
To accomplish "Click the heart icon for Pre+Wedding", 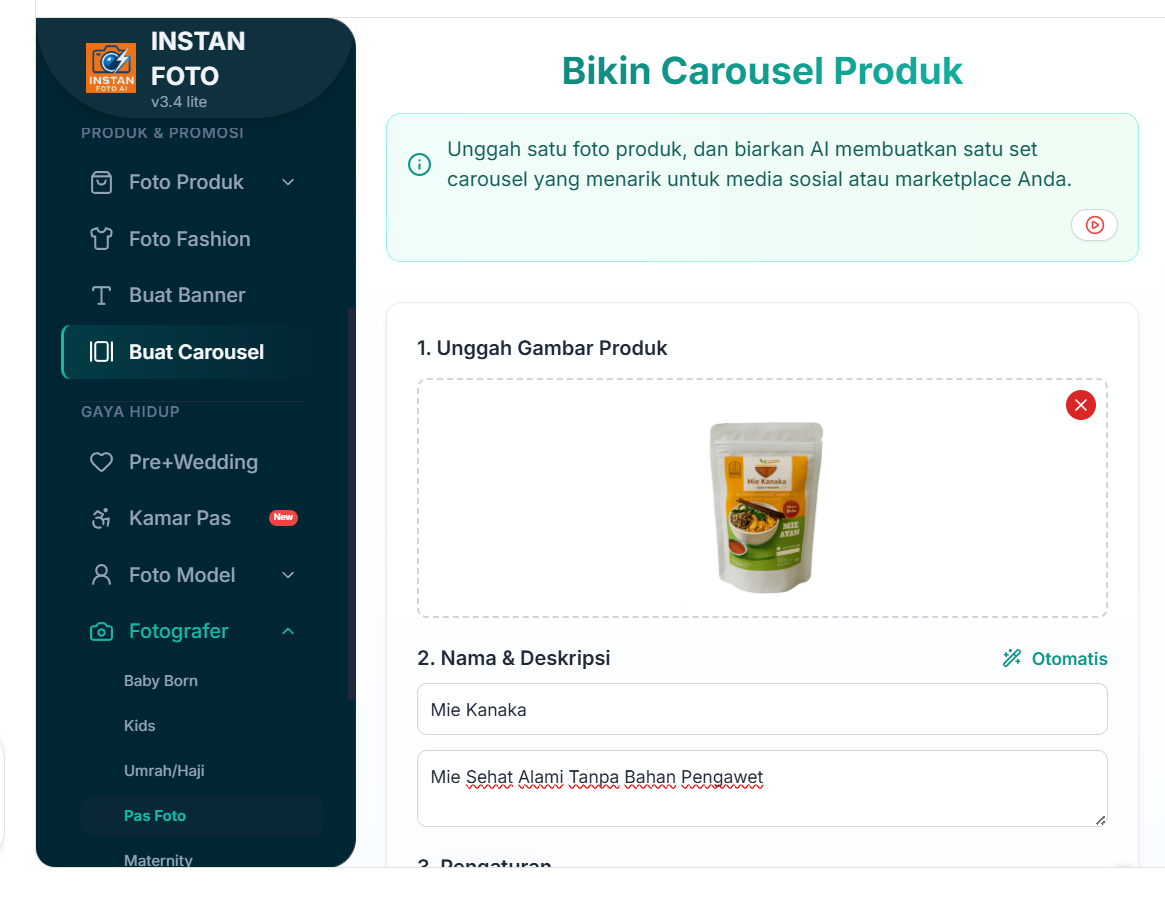I will click(x=101, y=462).
